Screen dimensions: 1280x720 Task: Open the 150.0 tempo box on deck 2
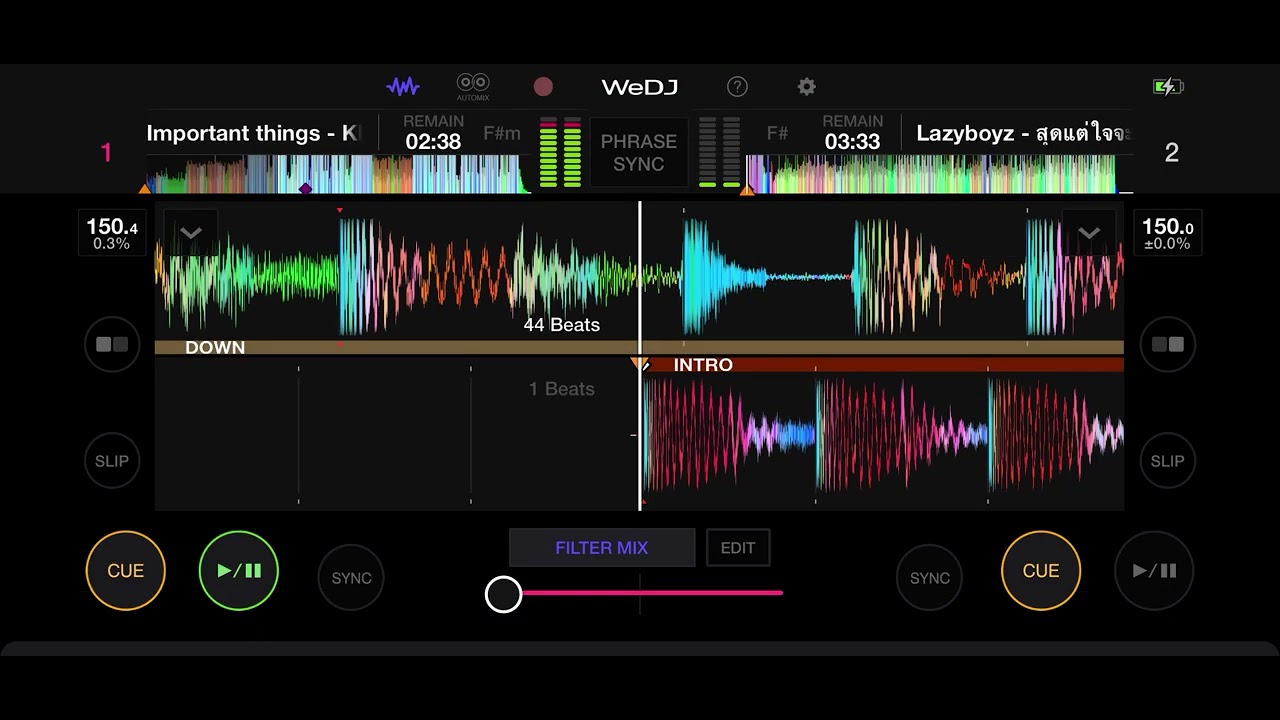[x=1168, y=233]
